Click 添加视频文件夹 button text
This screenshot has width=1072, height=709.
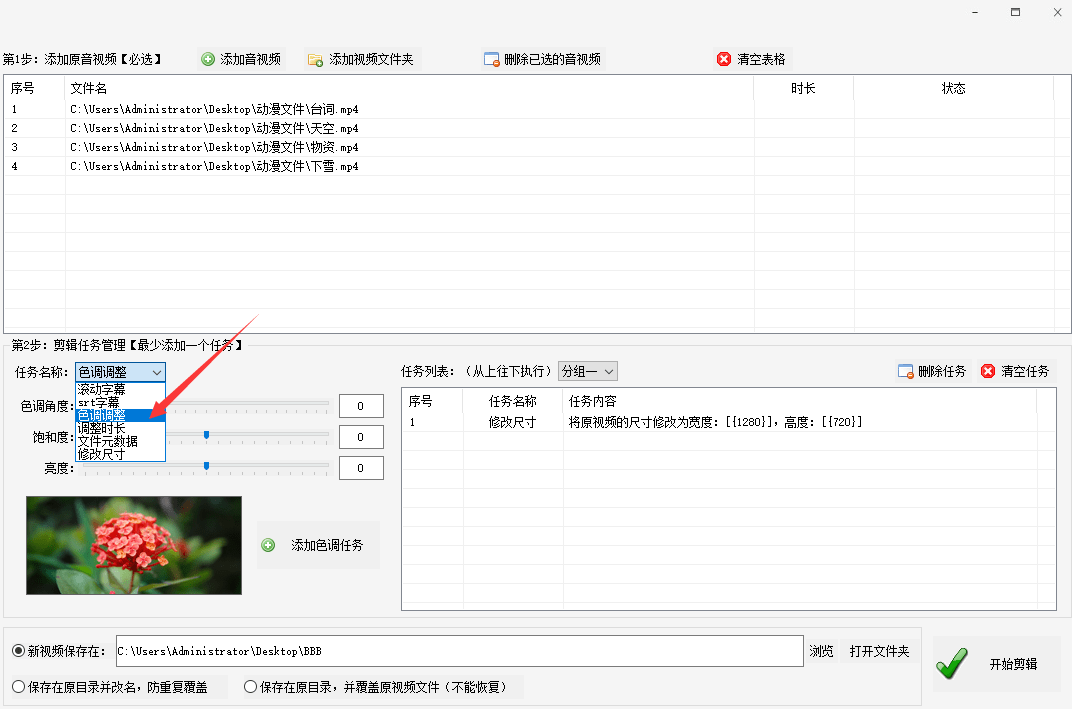tap(371, 59)
